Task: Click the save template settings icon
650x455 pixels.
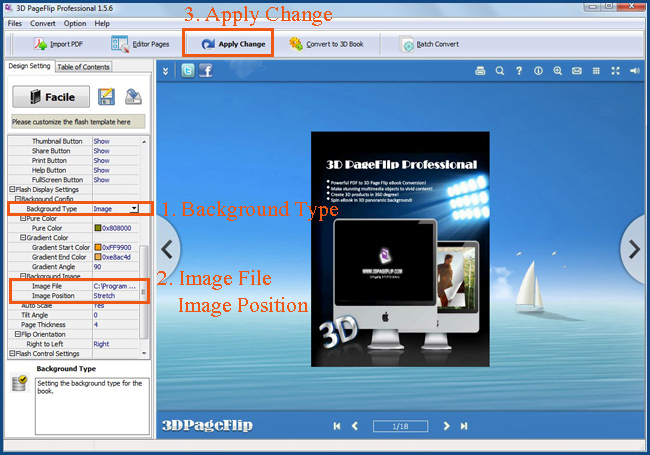Action: pyautogui.click(x=107, y=97)
